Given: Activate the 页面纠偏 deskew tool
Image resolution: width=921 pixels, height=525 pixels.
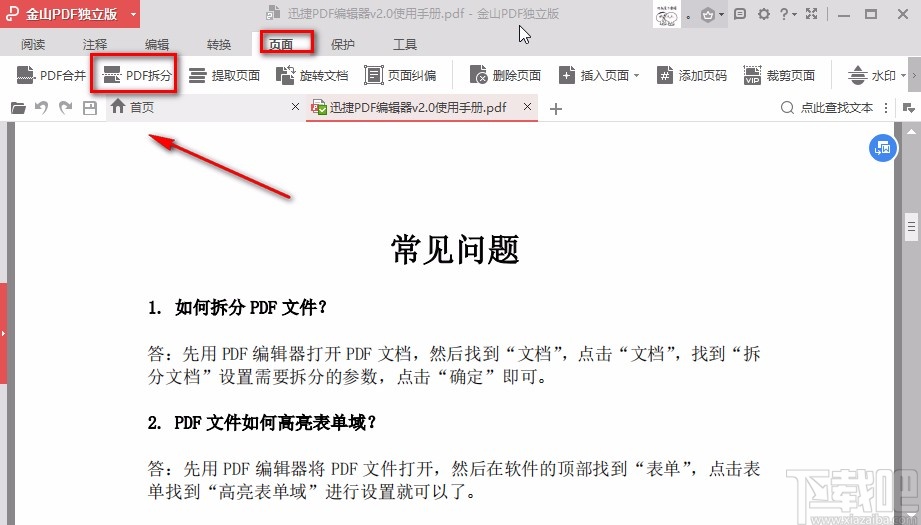Looking at the screenshot, I should 400,75.
